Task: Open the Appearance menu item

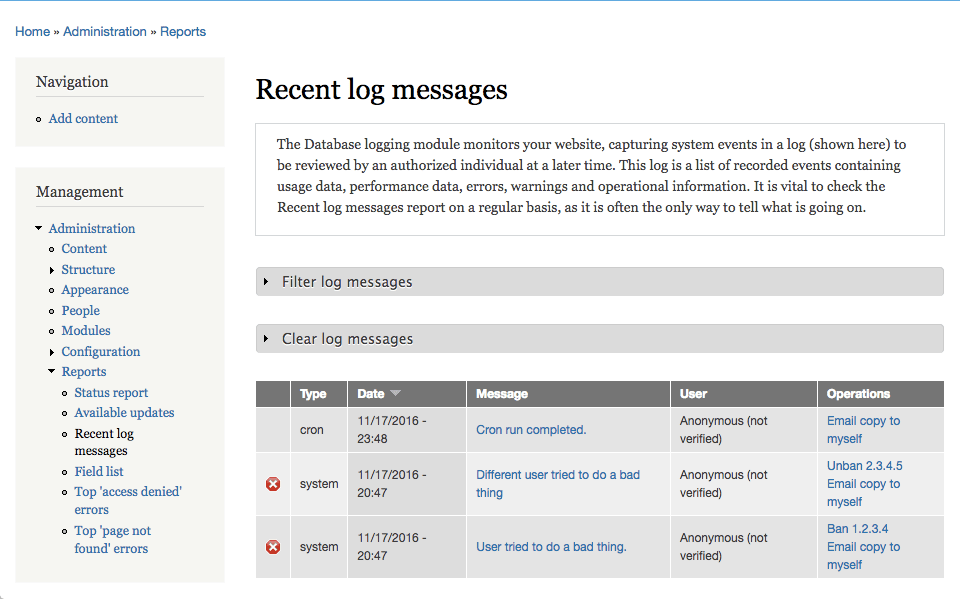Action: [95, 290]
